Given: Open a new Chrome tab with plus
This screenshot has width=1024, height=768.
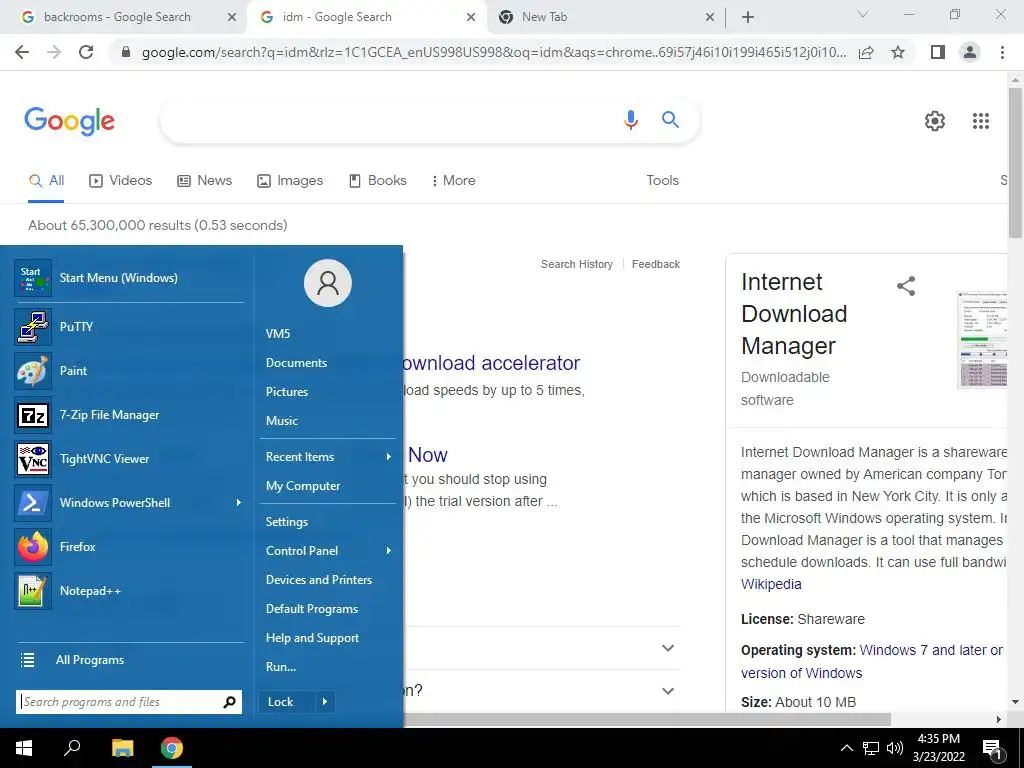Looking at the screenshot, I should coord(748,17).
